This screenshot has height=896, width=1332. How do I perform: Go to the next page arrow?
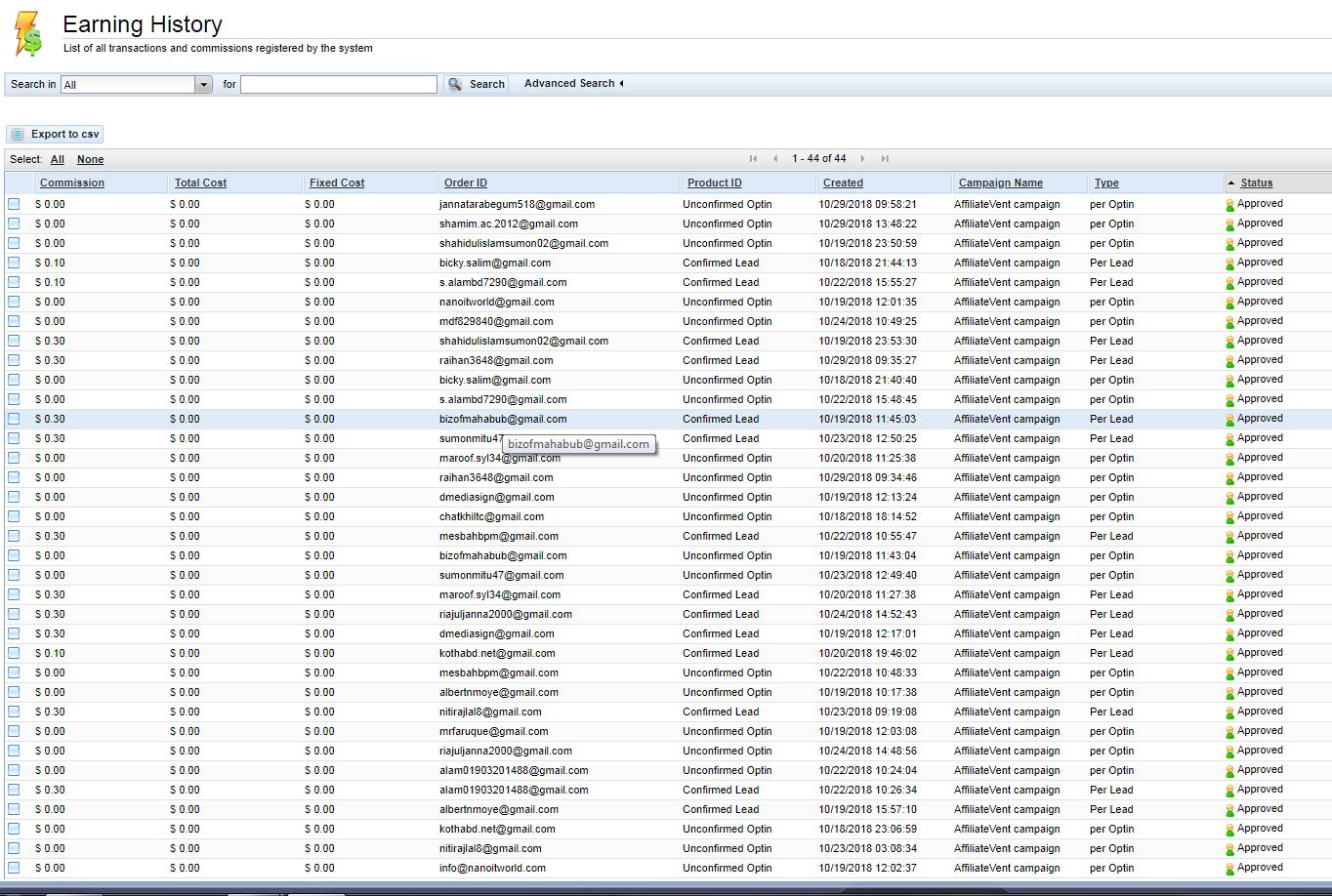(x=862, y=159)
